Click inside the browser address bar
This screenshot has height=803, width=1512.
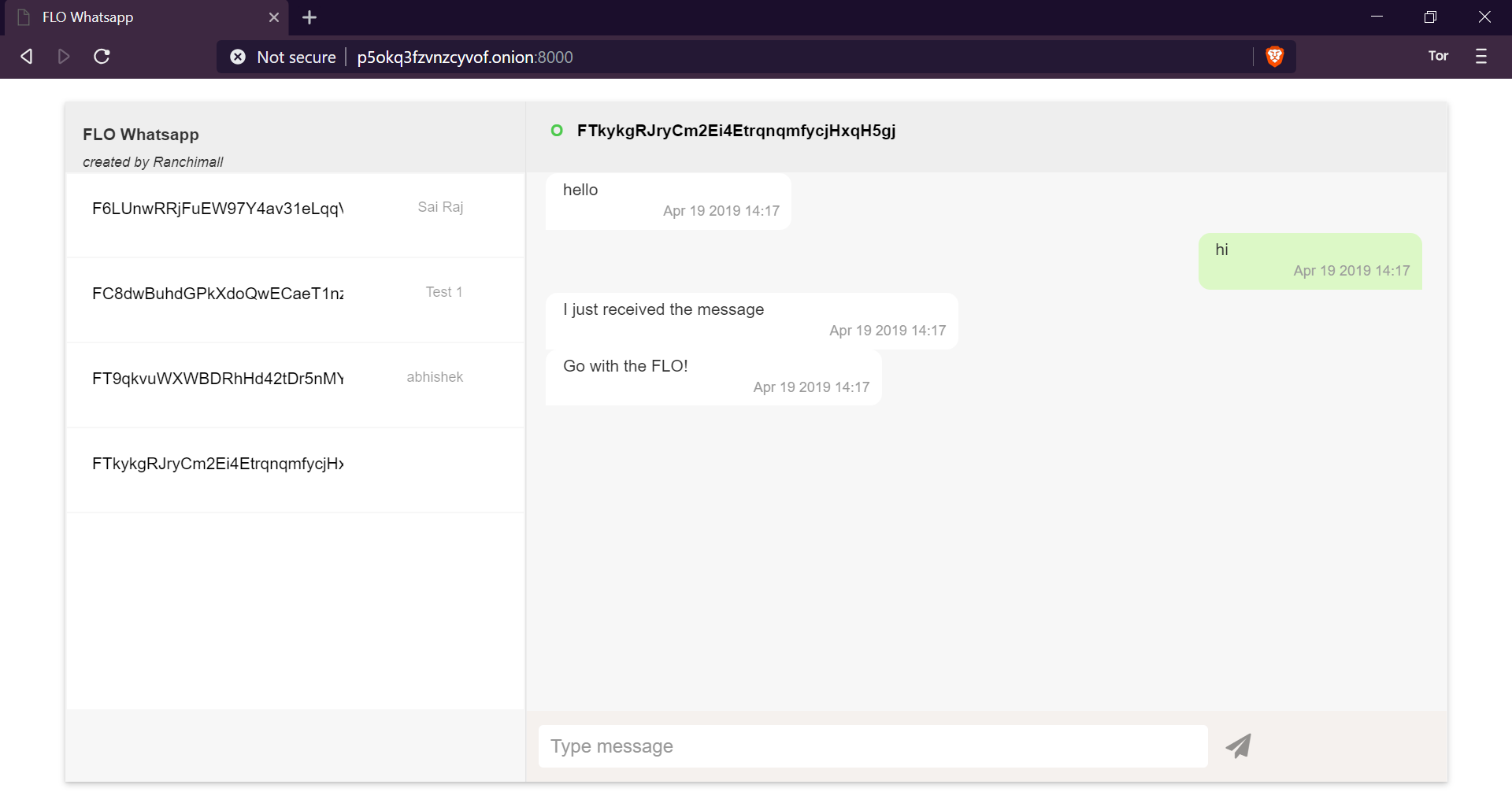click(x=709, y=56)
